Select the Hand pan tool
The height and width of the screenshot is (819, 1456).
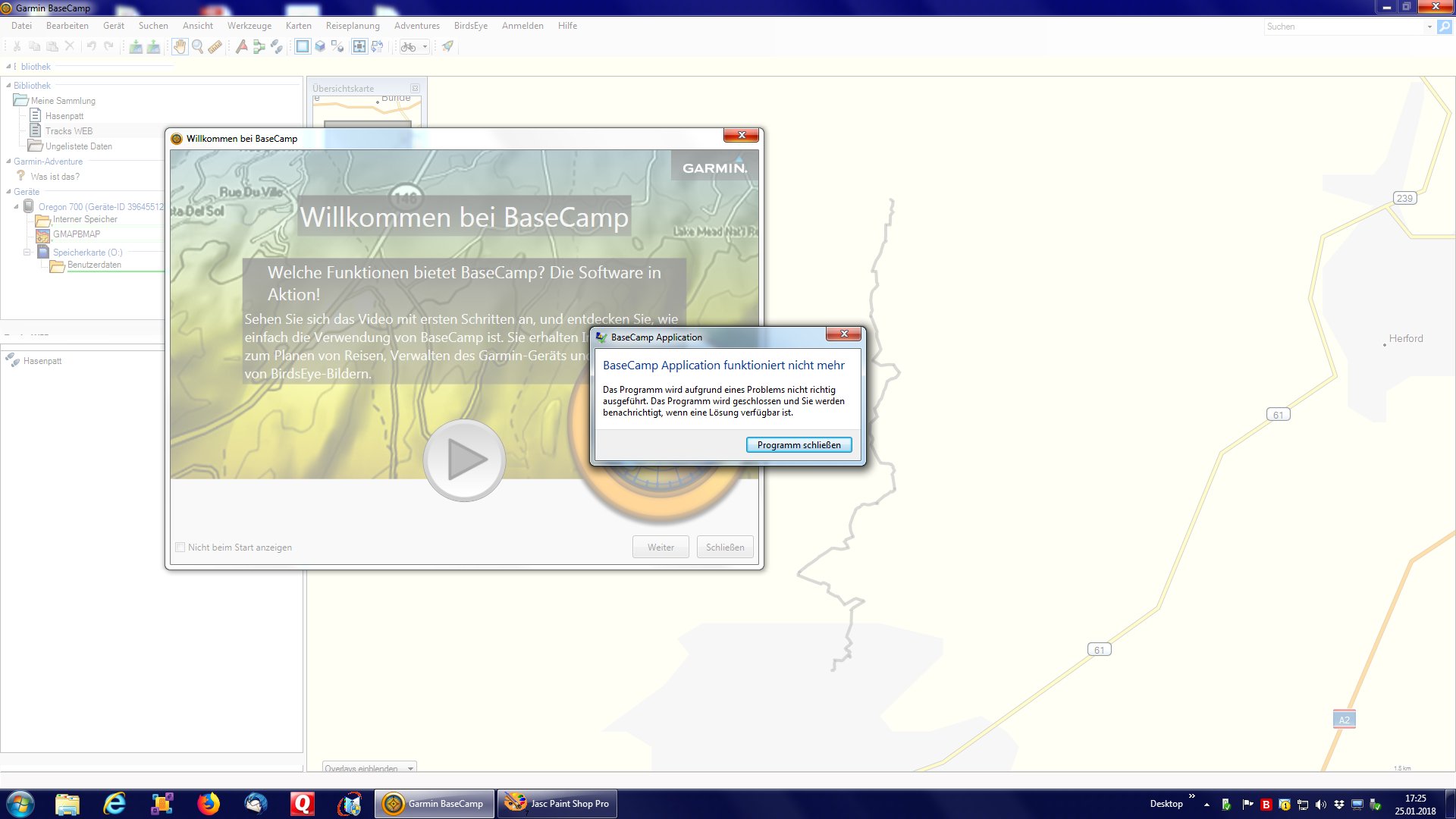[x=180, y=47]
